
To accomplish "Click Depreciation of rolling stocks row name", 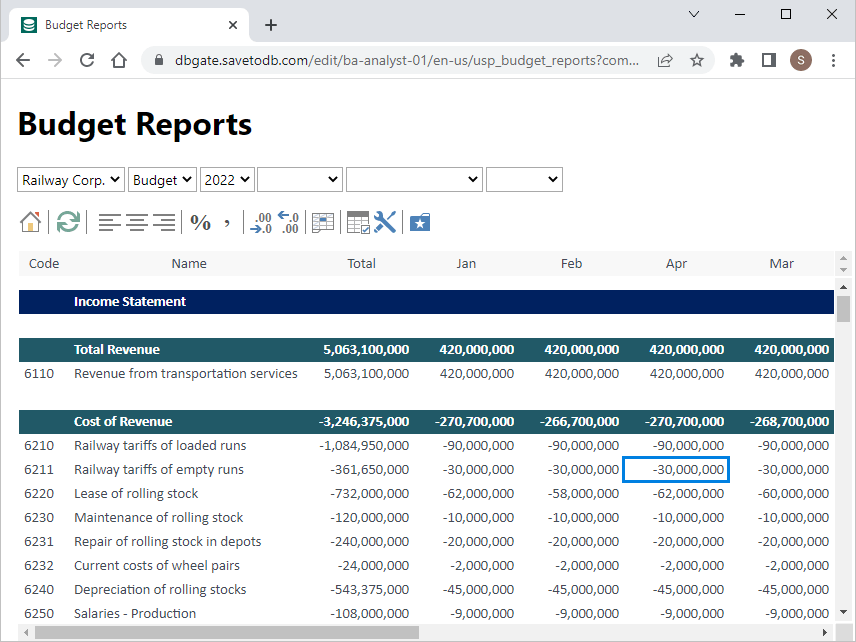I will 160,590.
